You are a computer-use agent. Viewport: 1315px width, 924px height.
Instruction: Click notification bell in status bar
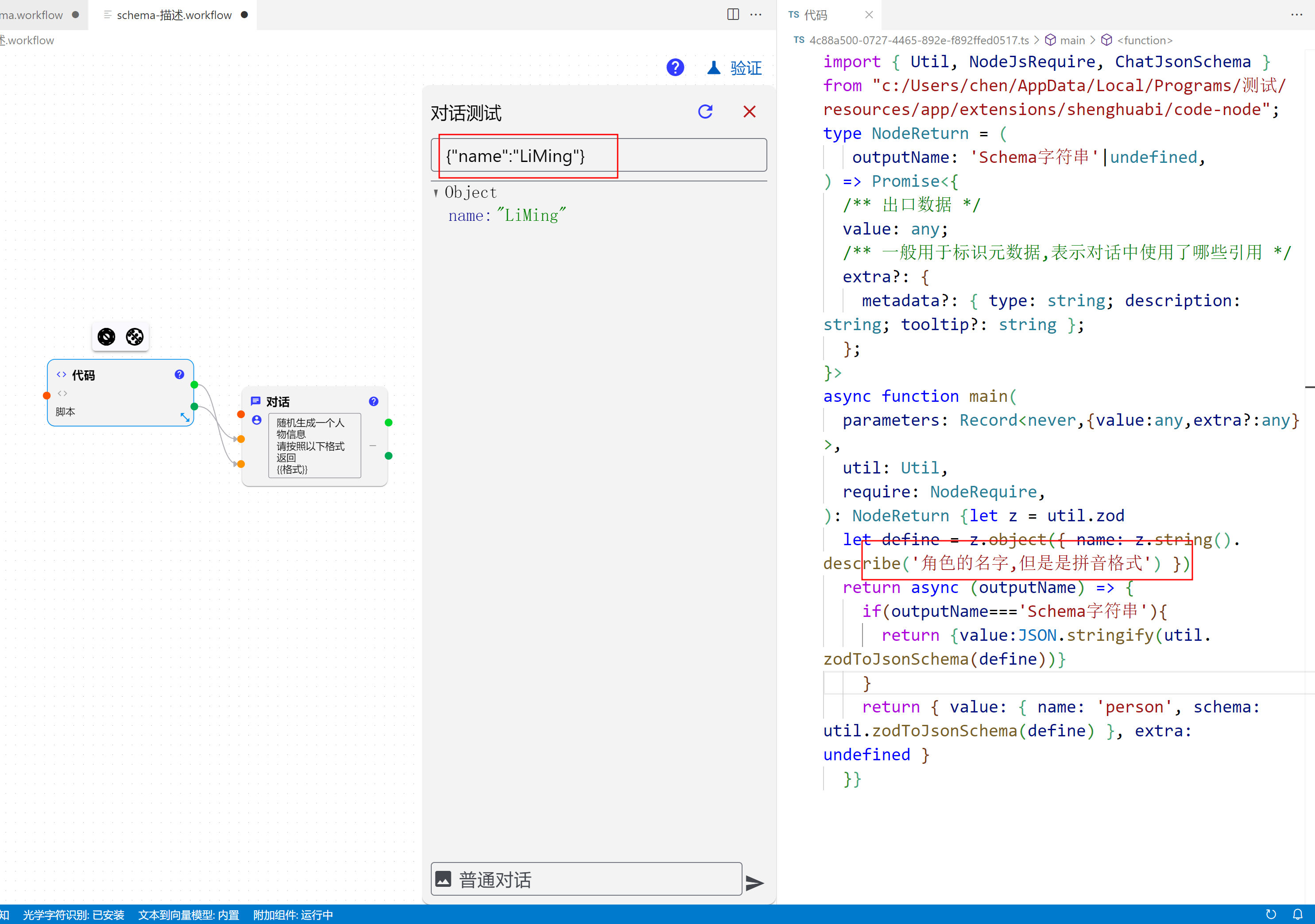coord(1298,914)
